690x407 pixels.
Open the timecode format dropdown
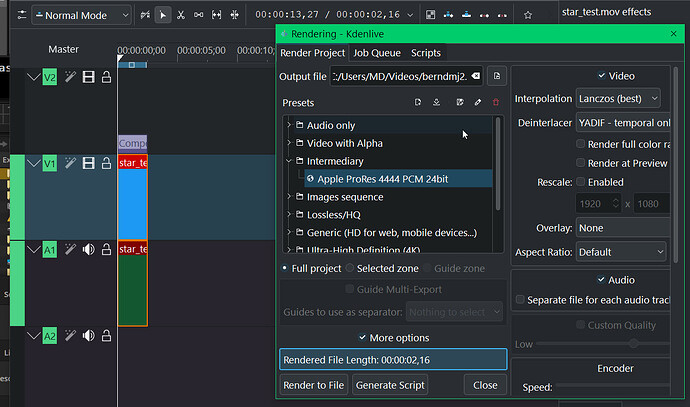(x=410, y=15)
